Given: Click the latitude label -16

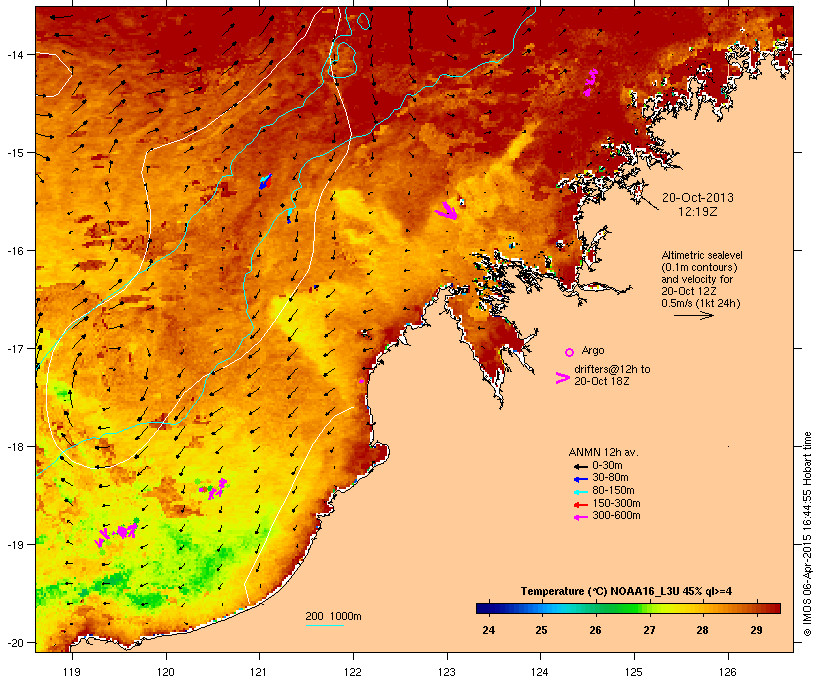Looking at the screenshot, I should [15, 251].
